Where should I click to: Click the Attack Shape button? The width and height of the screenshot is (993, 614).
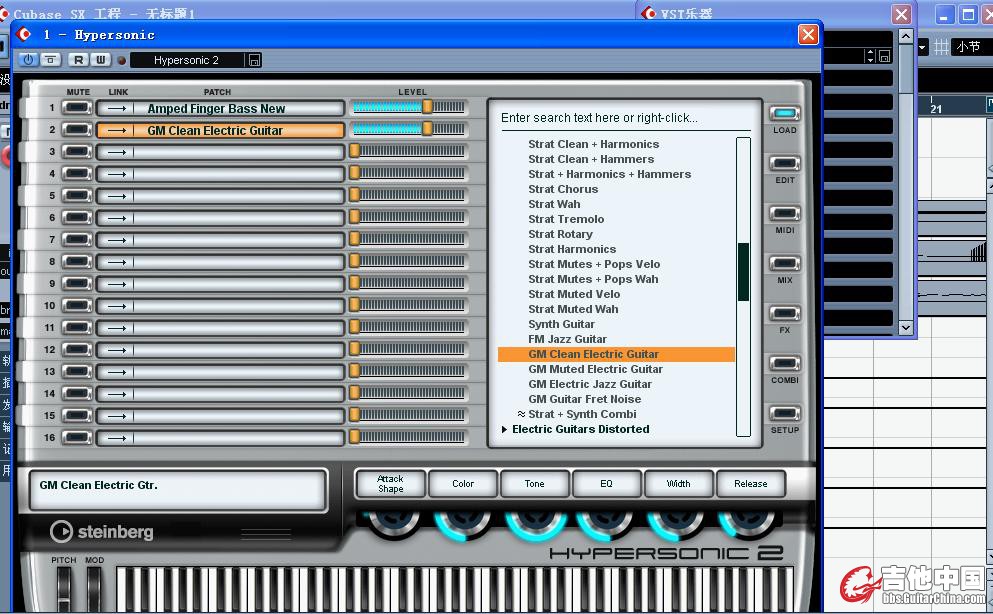(391, 484)
